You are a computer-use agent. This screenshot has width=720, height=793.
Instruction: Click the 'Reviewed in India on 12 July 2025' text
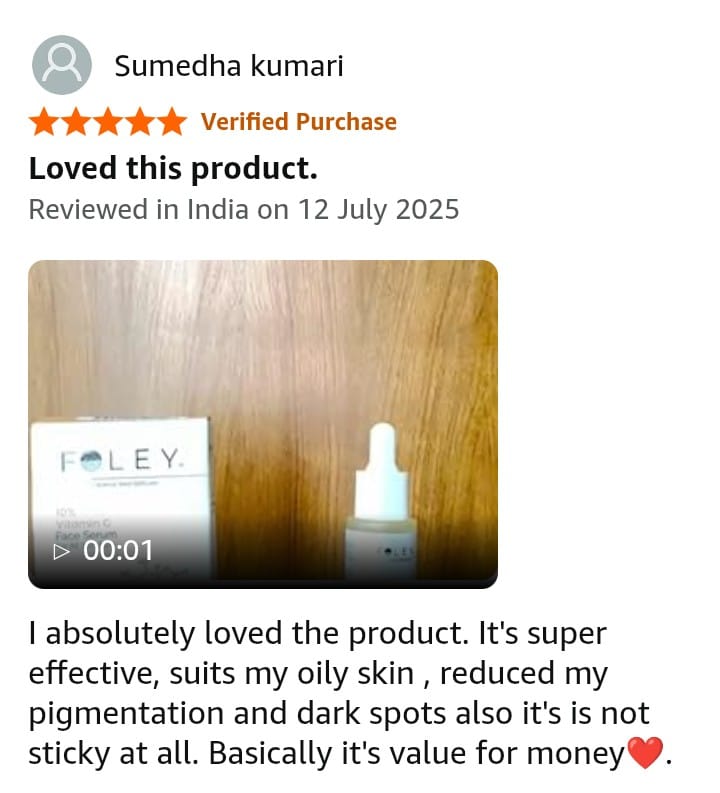[244, 209]
